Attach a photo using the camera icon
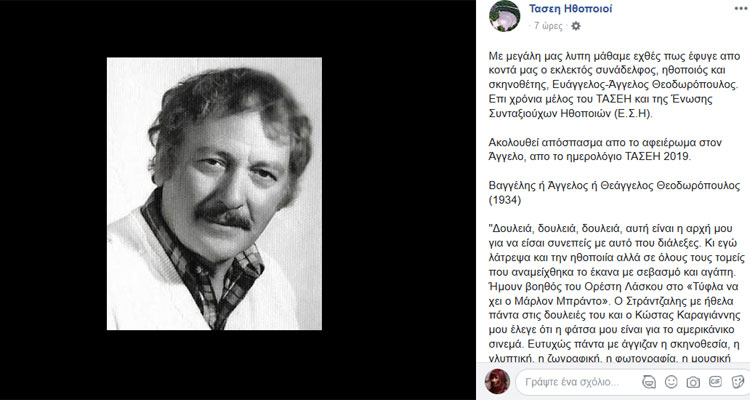Screen dimensions: 750x400 [693, 382]
